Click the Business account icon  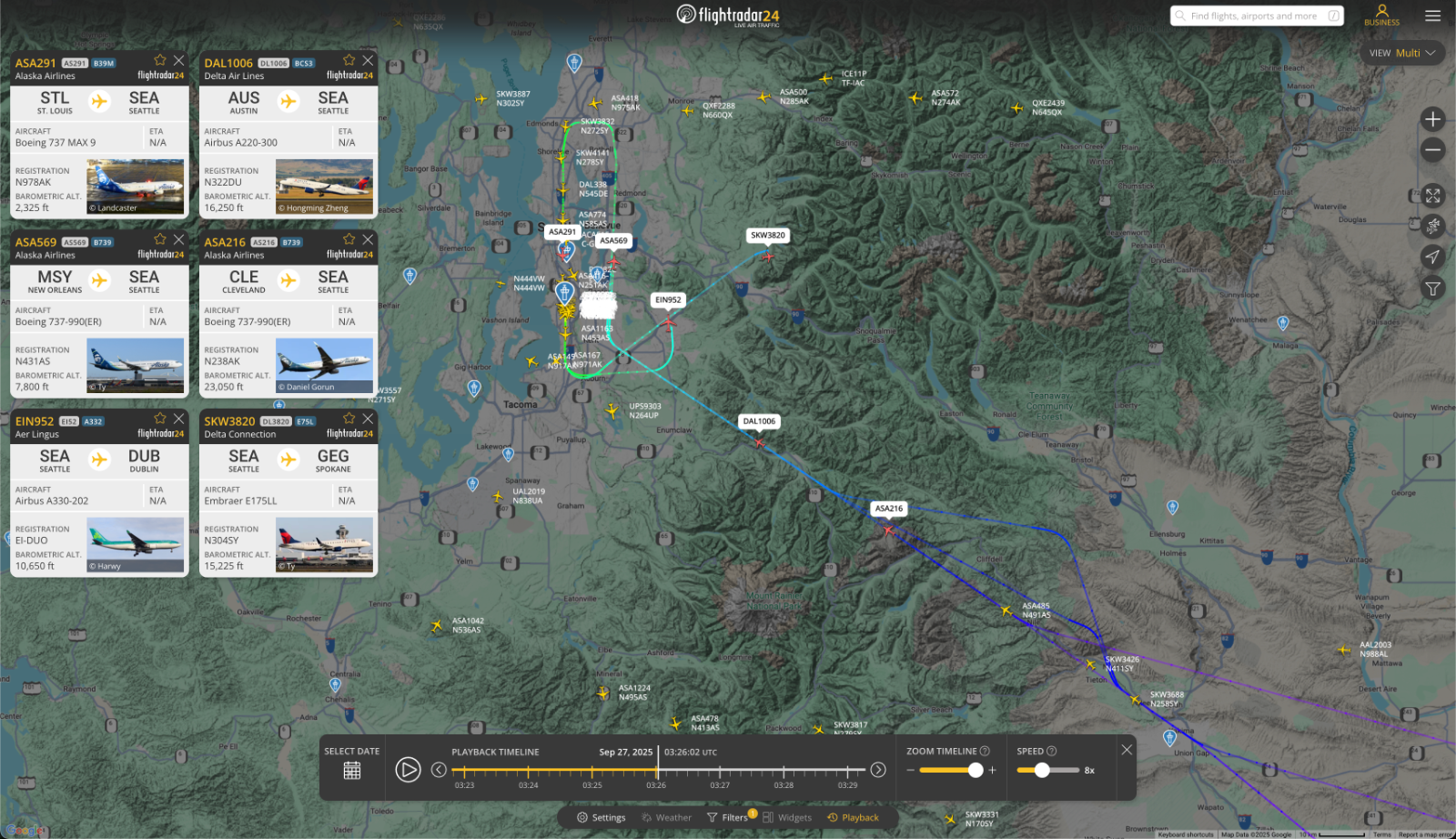click(x=1381, y=15)
